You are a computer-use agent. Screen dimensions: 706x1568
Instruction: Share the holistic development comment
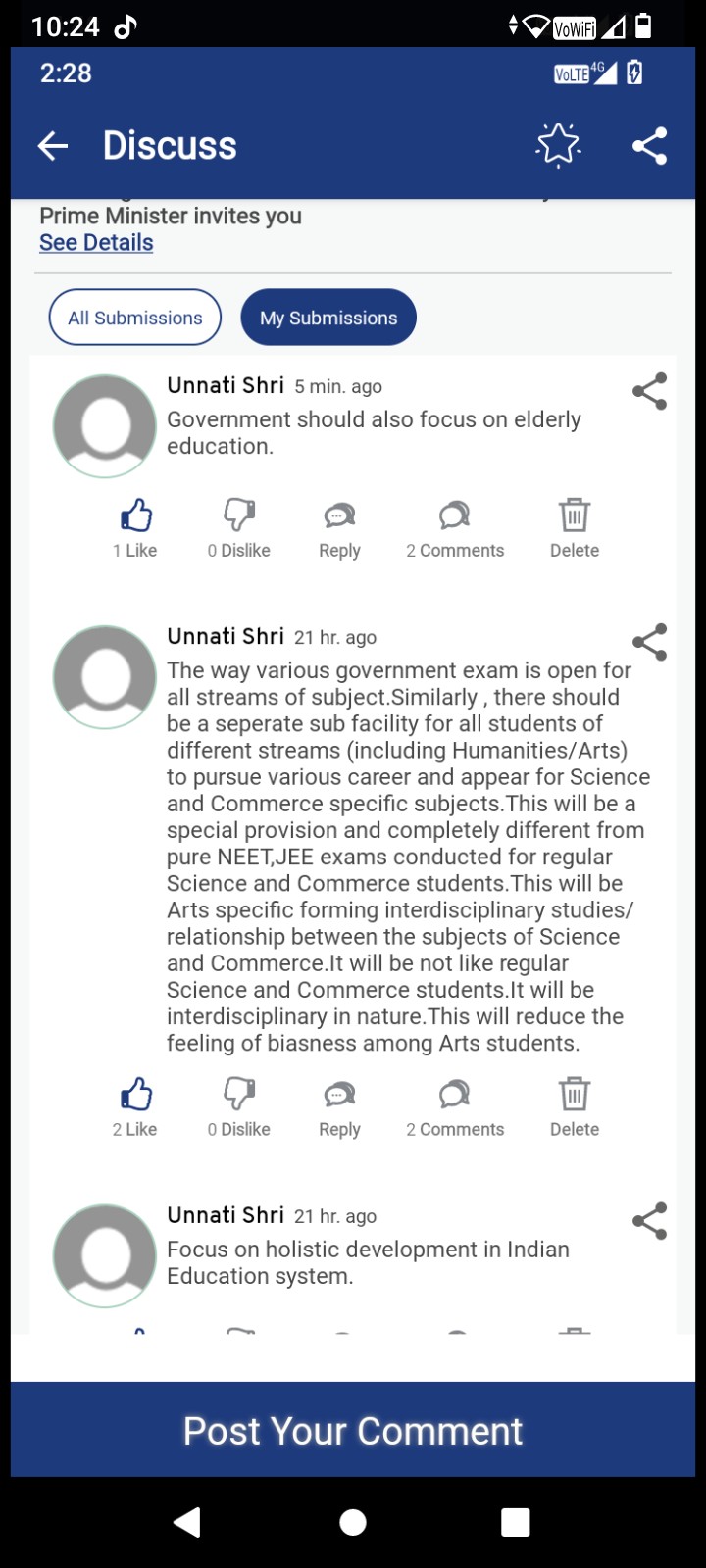pos(649,1221)
